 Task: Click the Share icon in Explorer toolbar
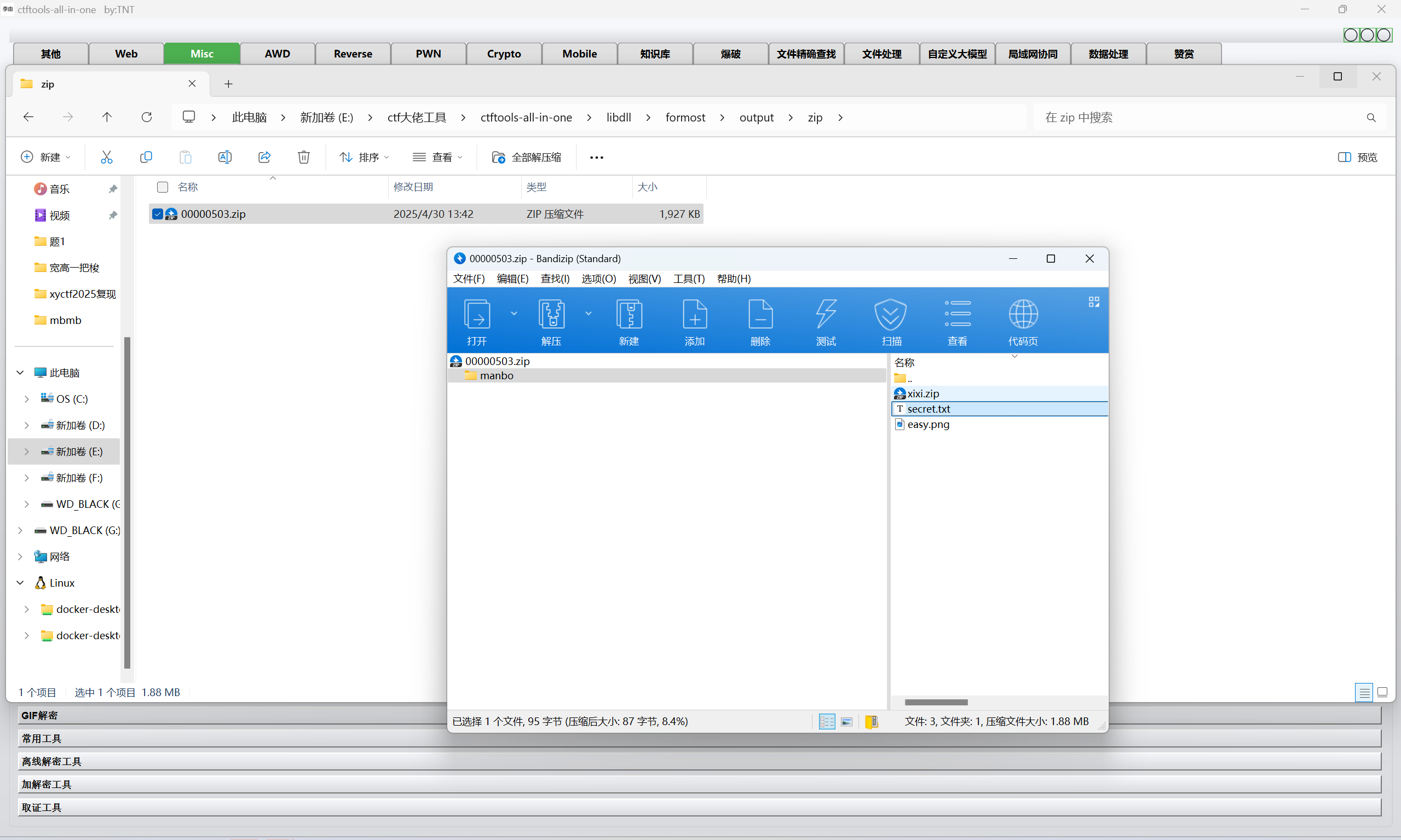(264, 158)
